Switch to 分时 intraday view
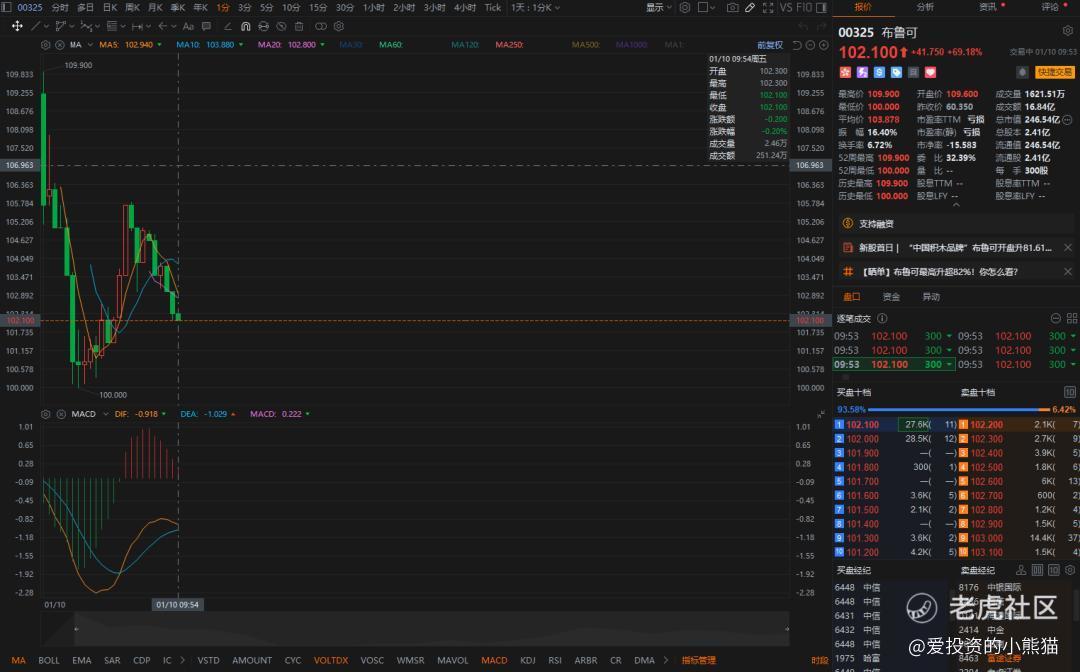 click(x=60, y=7)
